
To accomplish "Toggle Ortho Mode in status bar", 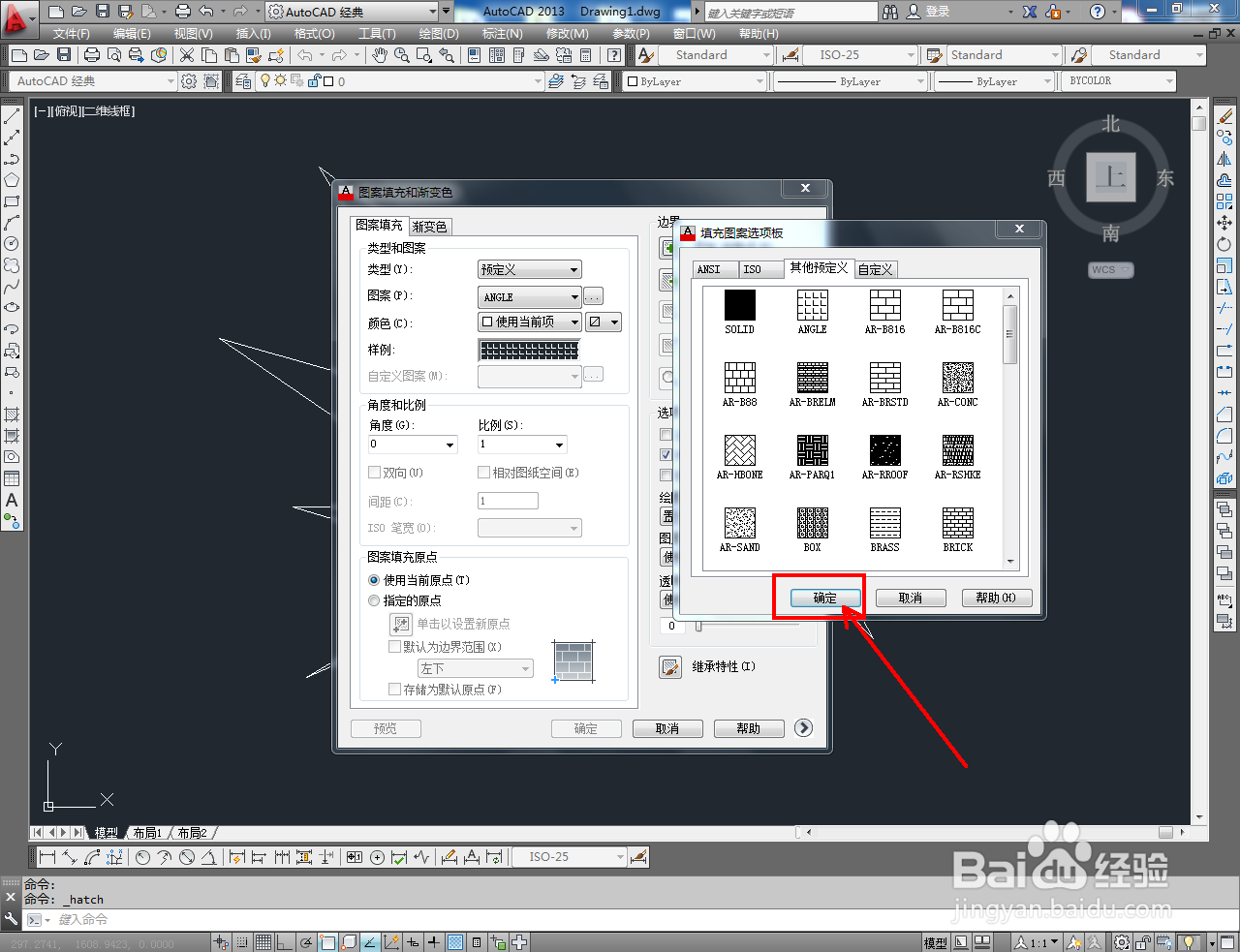I will (x=284, y=942).
